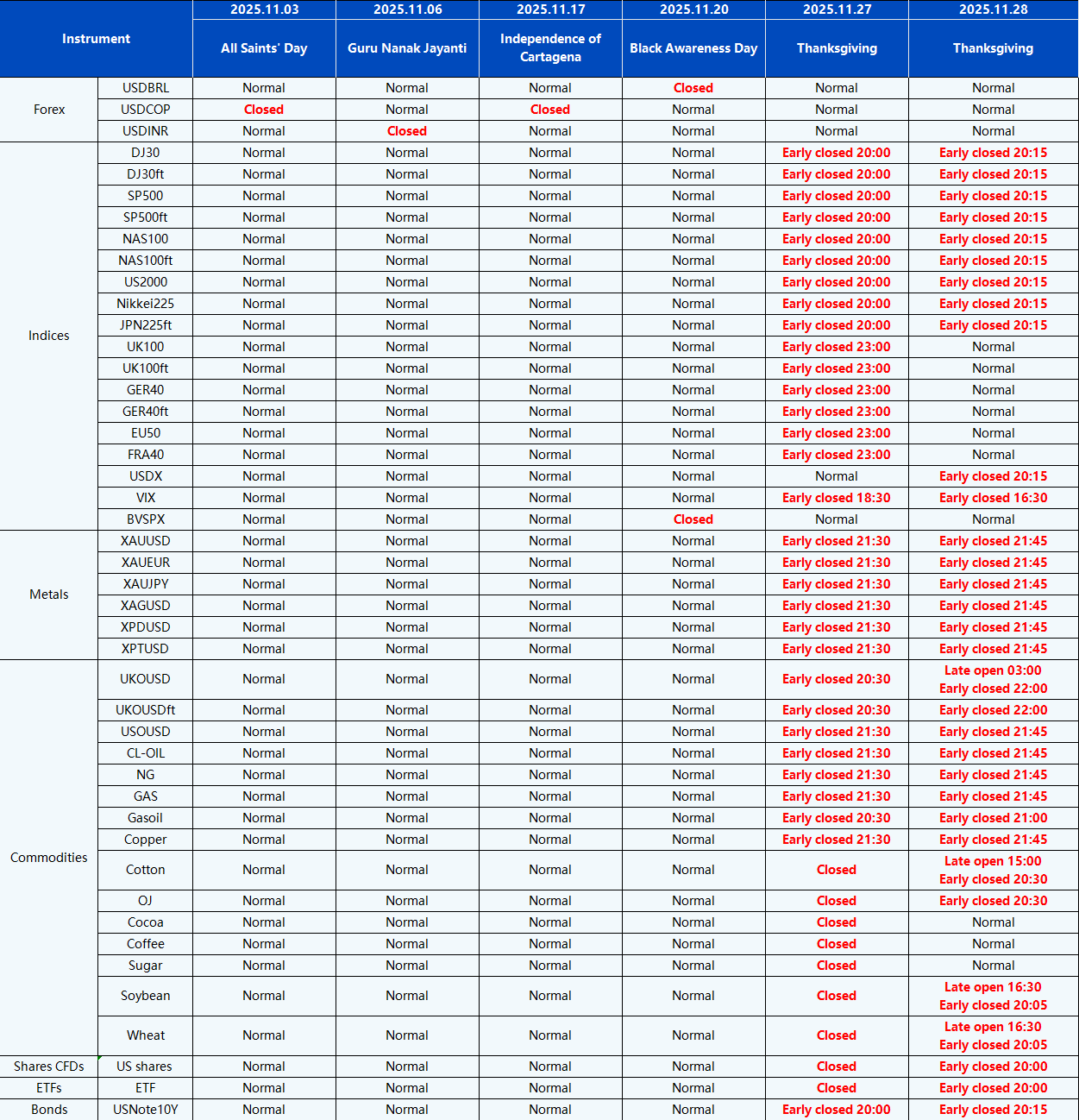Select the Indices category cell
The width and height of the screenshot is (1079, 1120).
click(x=49, y=336)
